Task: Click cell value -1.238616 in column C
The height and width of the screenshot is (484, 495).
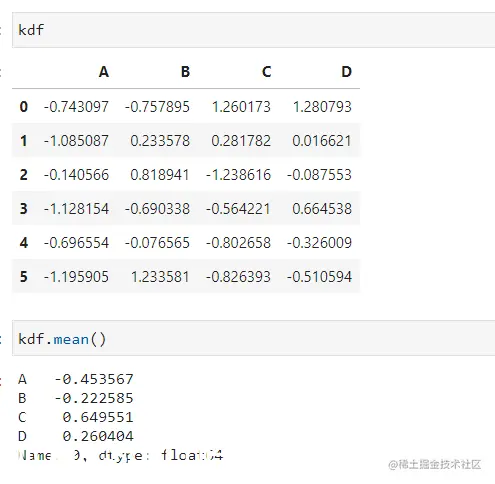Action: (x=238, y=175)
